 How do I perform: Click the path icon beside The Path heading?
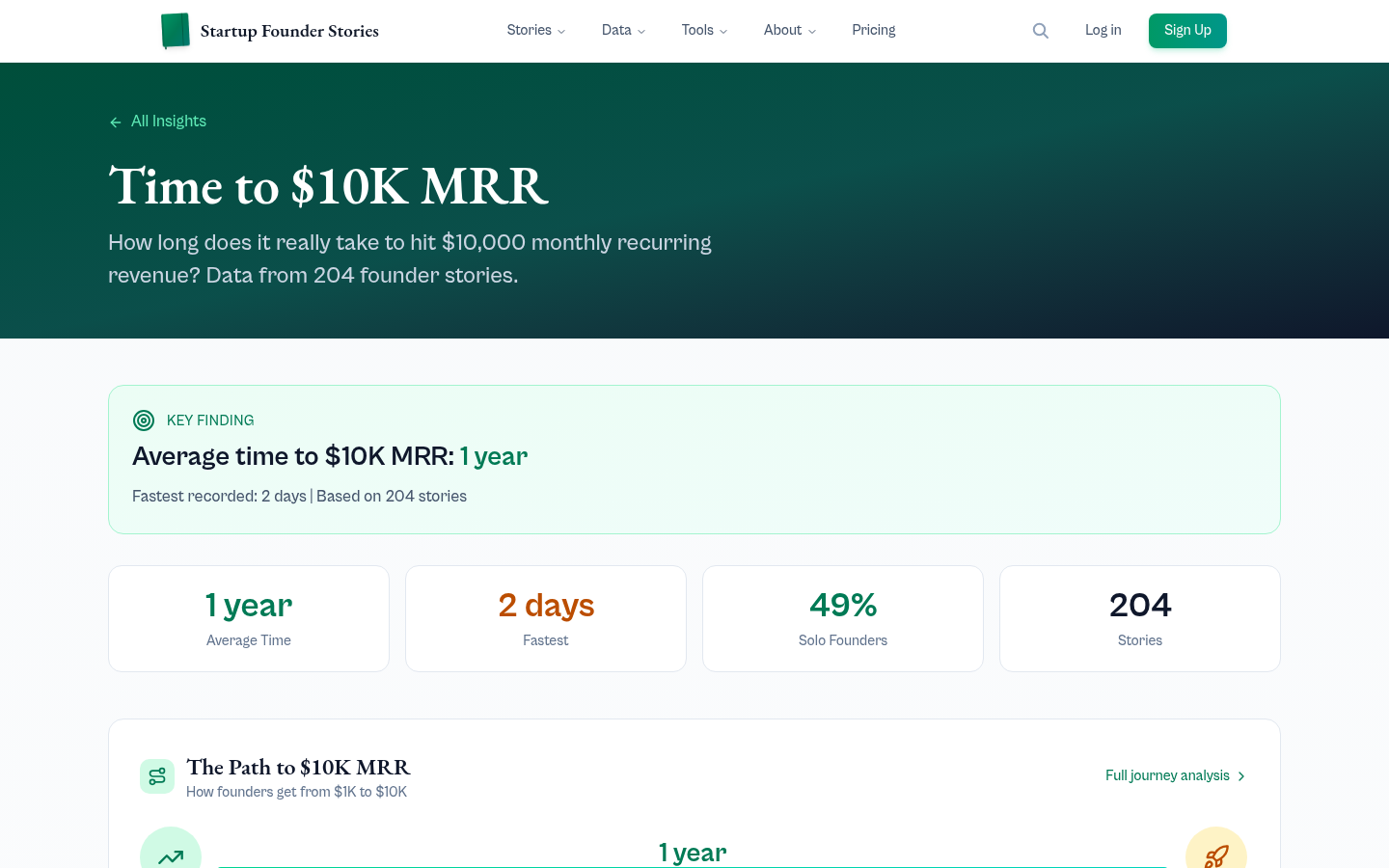157,775
